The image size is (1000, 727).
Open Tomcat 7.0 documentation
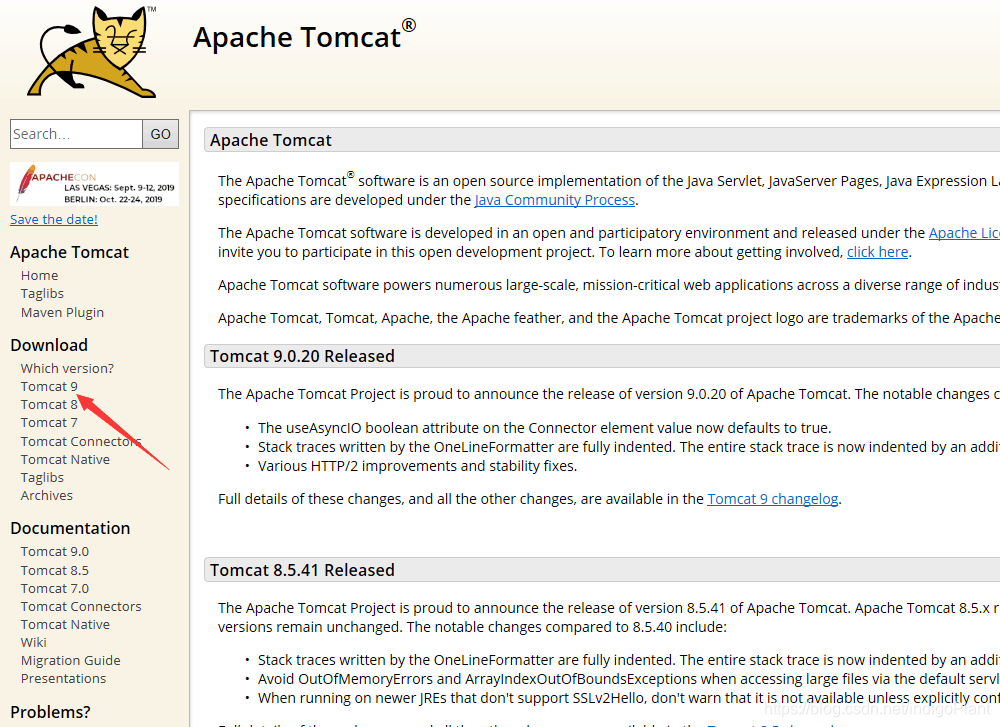point(55,588)
